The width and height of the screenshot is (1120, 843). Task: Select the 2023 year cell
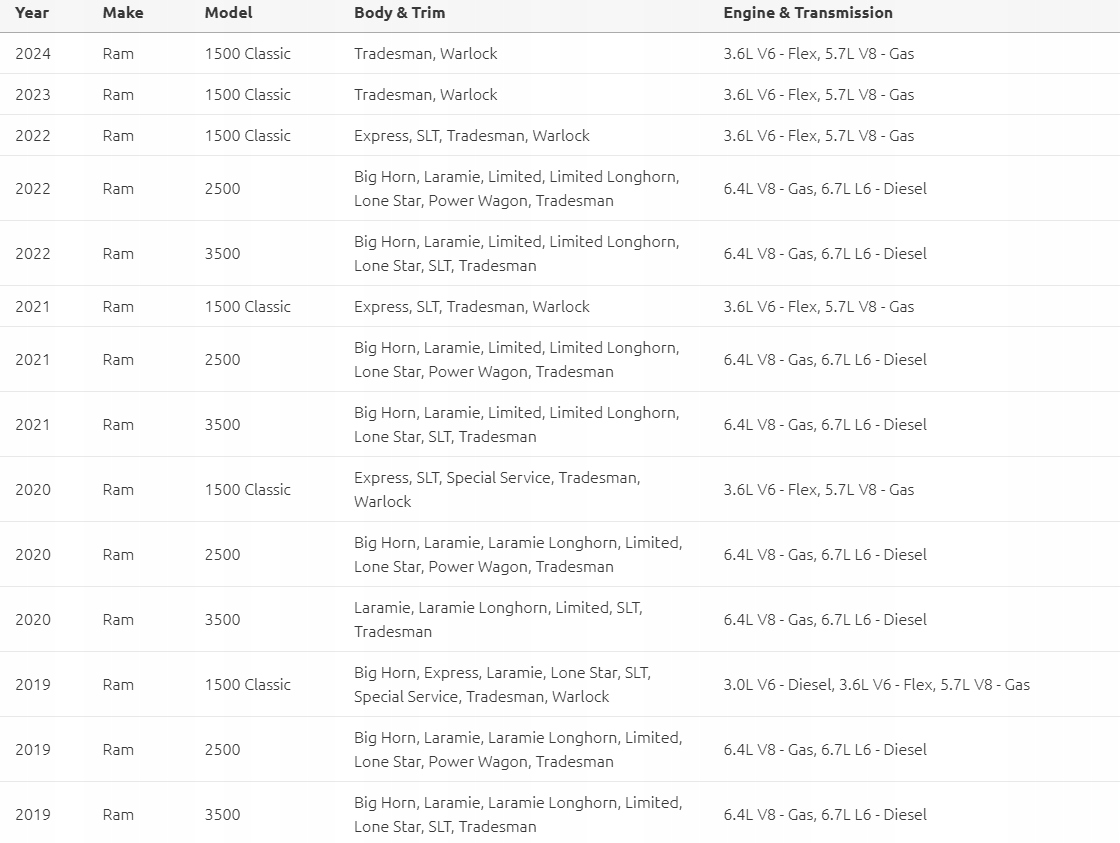[x=33, y=94]
